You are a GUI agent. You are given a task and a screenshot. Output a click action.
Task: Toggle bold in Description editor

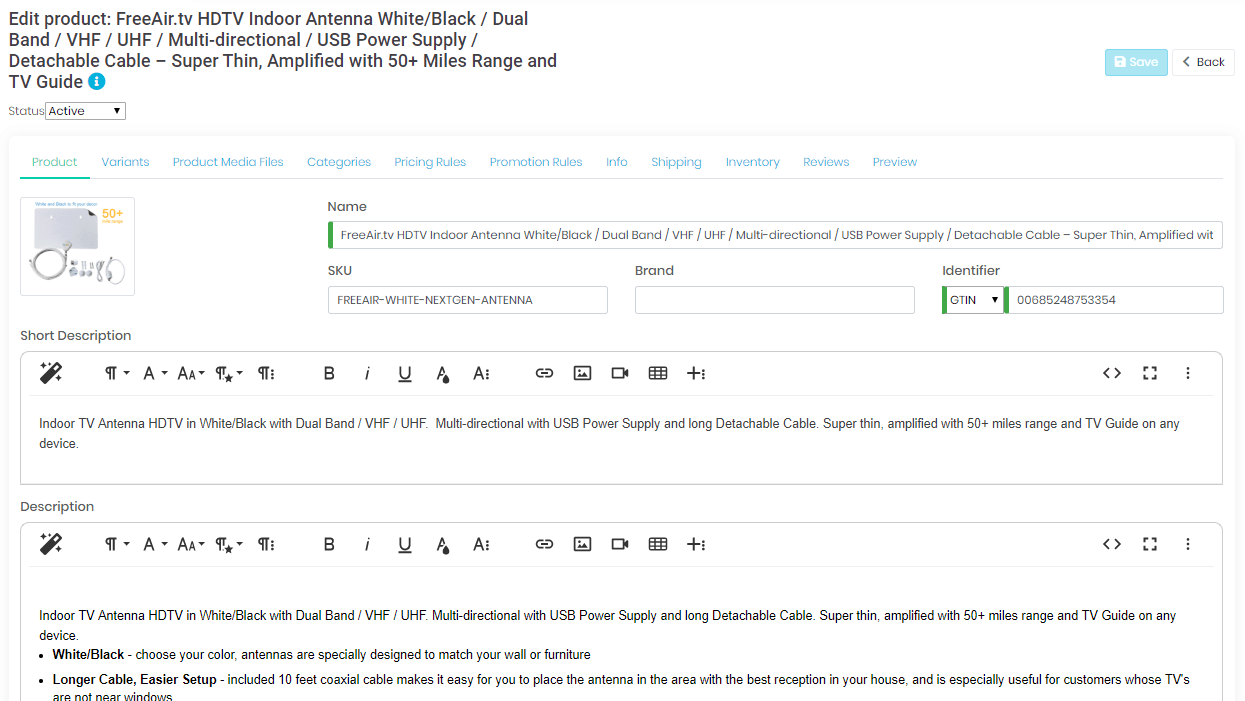point(329,544)
